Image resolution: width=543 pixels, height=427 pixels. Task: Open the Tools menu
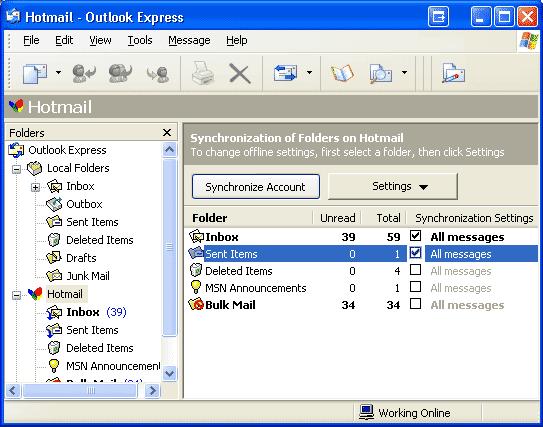140,41
